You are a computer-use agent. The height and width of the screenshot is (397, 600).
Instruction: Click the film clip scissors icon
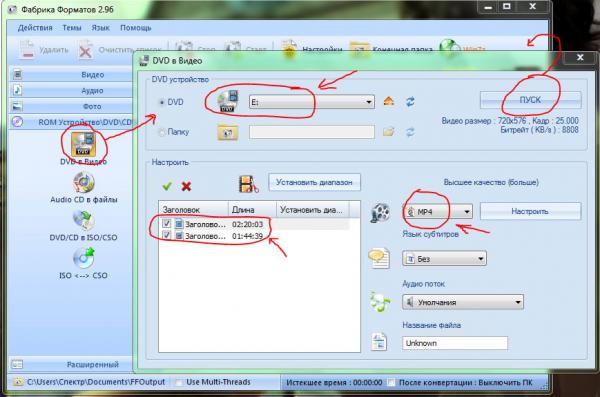(x=248, y=184)
